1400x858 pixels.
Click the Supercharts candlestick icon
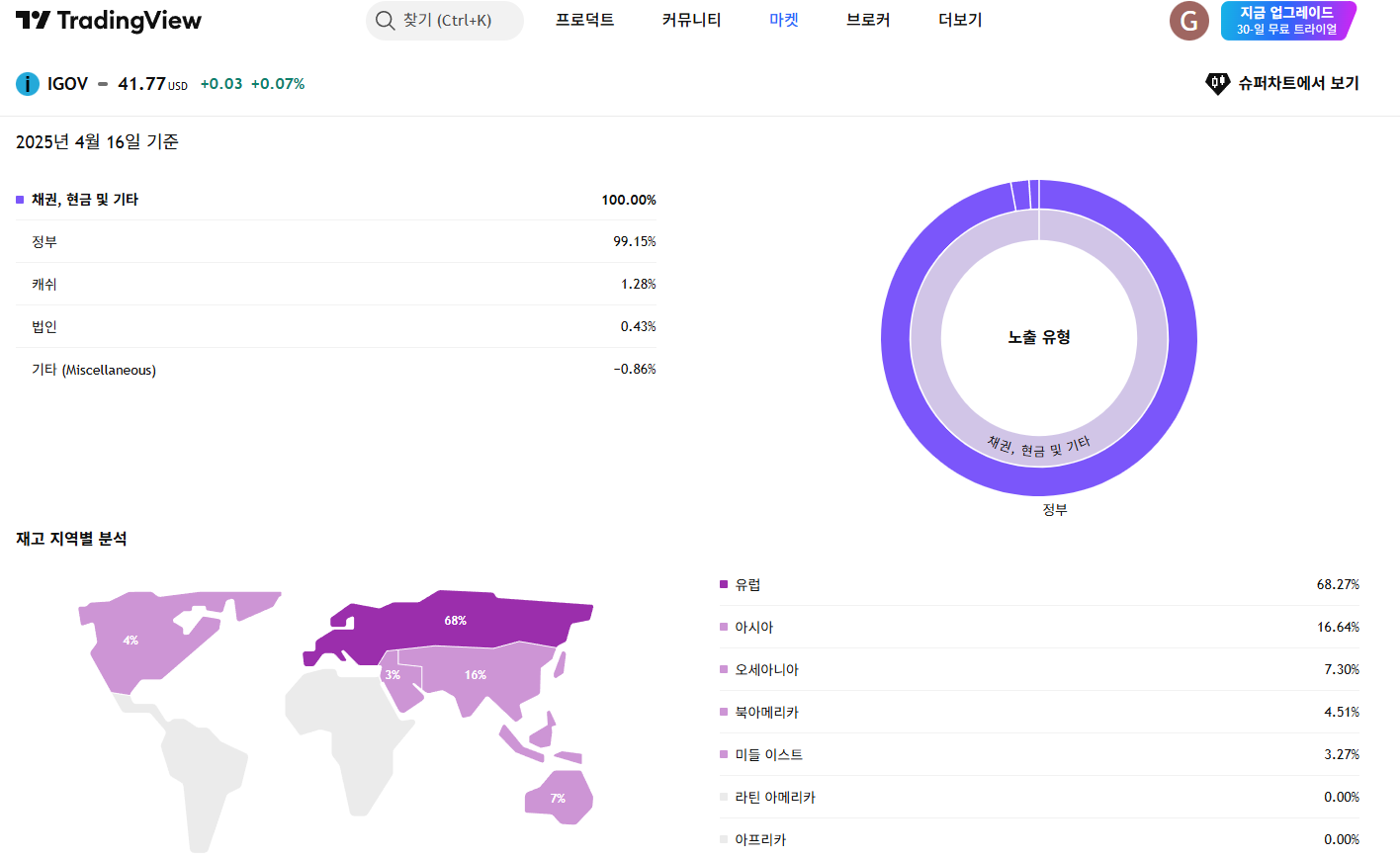pos(1217,84)
